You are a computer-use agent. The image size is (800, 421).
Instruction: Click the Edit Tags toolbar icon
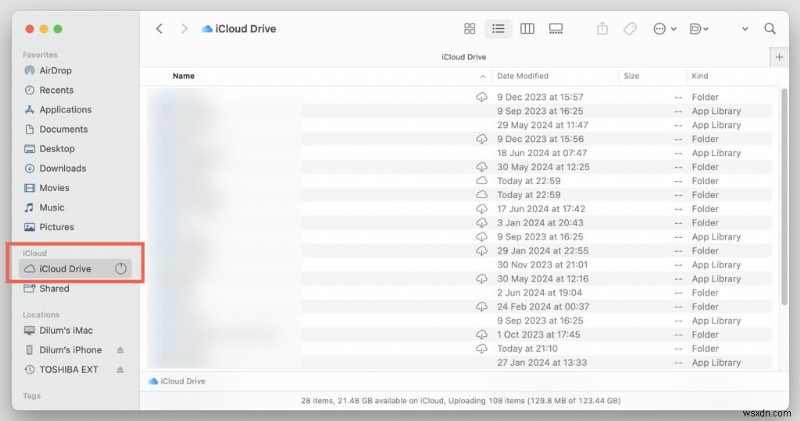click(630, 29)
